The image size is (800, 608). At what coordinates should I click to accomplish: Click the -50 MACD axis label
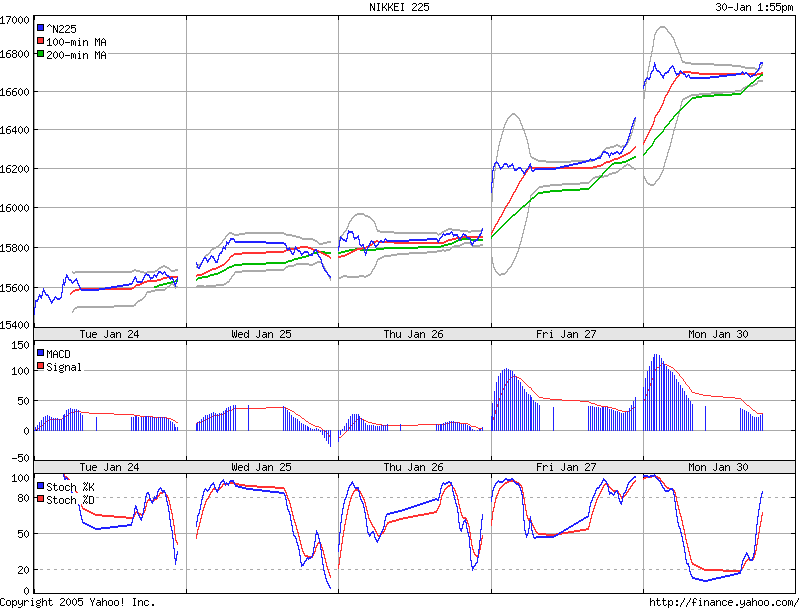tap(20, 458)
